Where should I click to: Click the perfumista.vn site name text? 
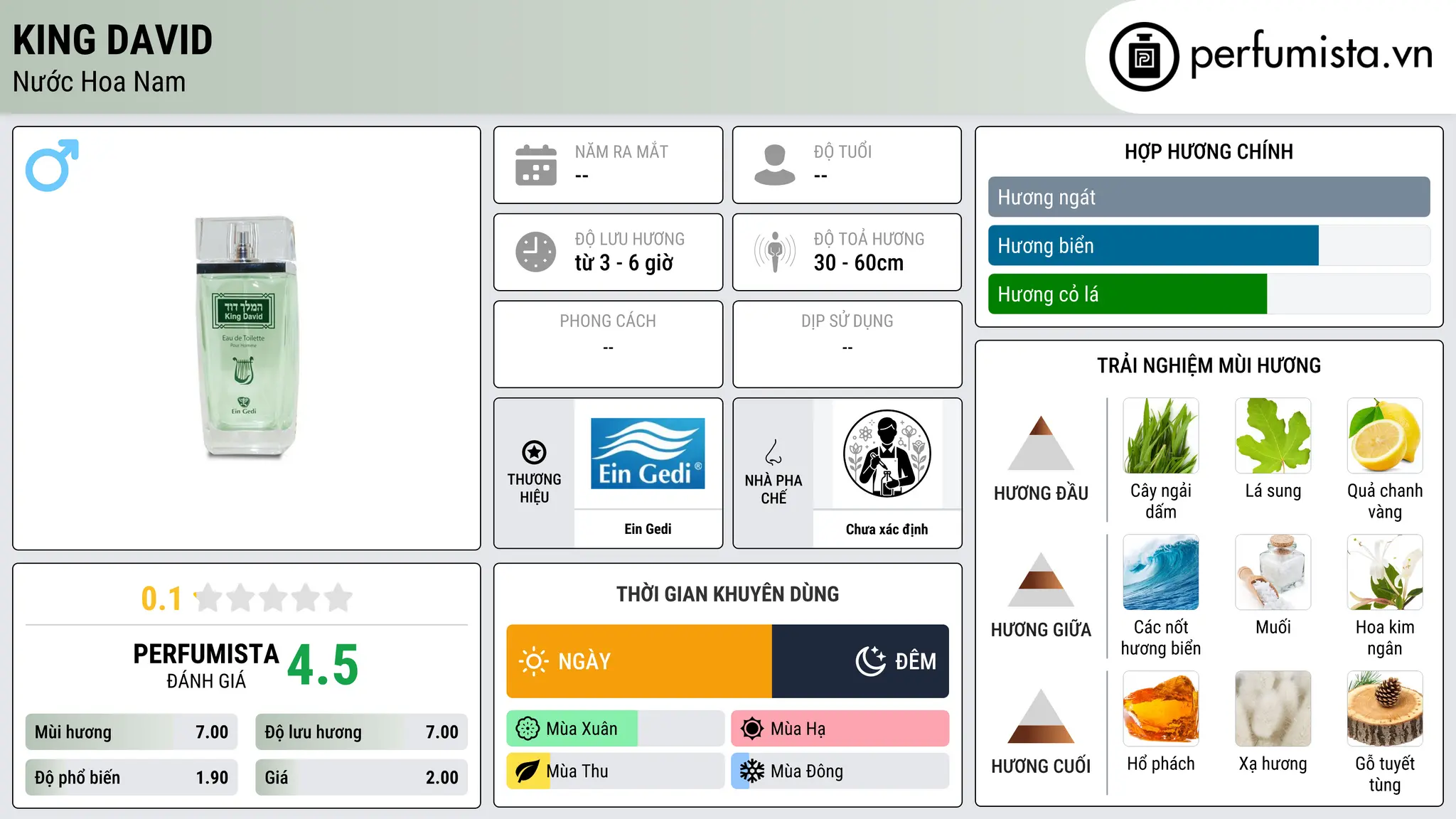[1311, 54]
